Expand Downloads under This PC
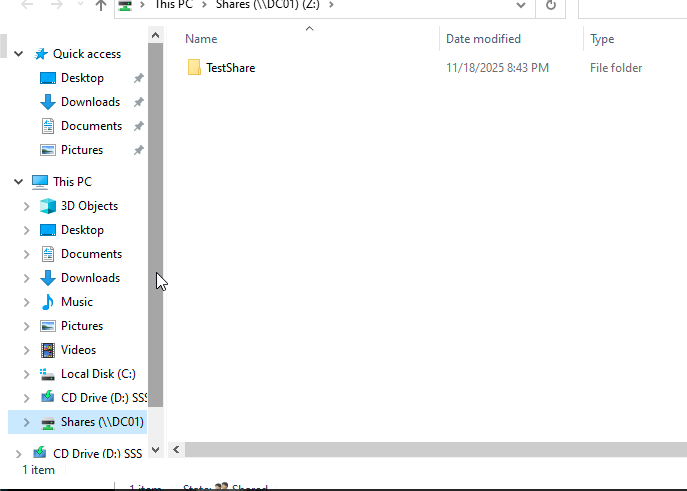687x491 pixels. (26, 278)
